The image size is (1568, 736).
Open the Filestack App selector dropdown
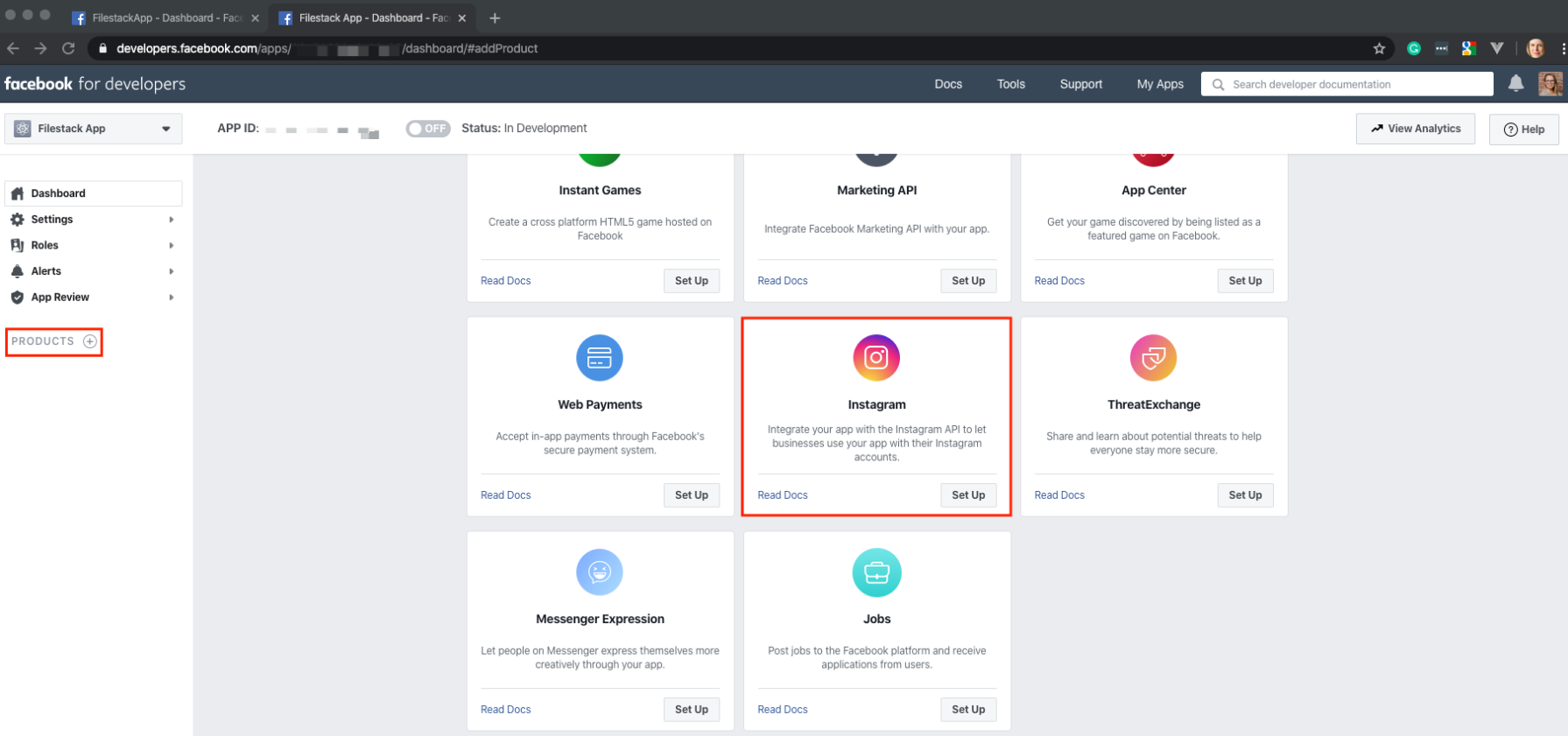click(x=94, y=129)
